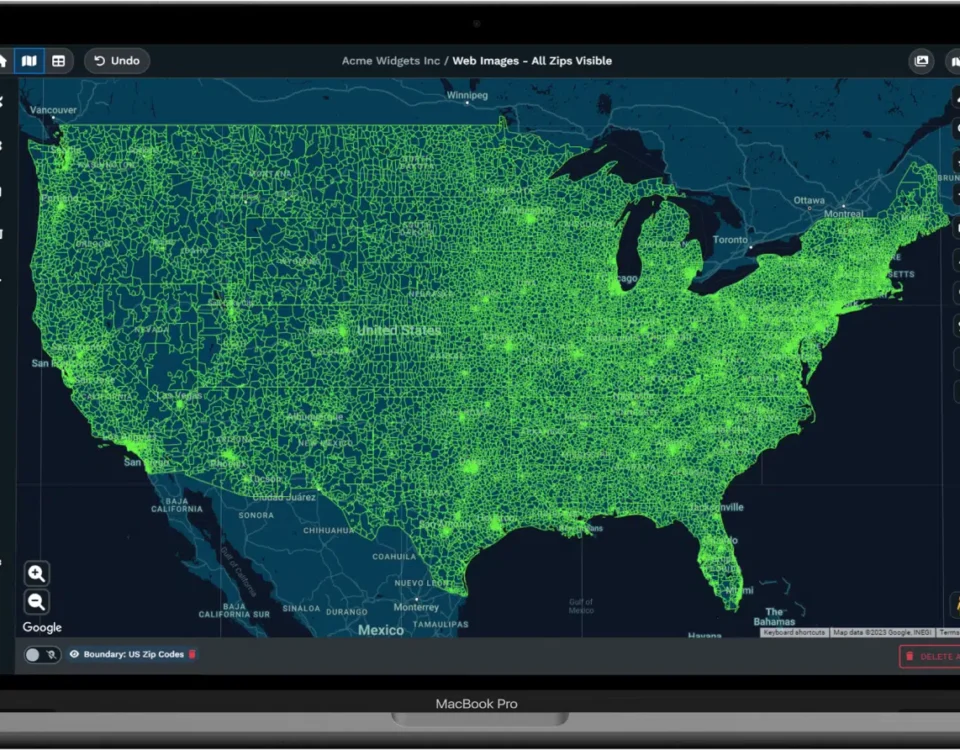Click the Google logo on the map
Image resolution: width=960 pixels, height=750 pixels.
[x=42, y=628]
